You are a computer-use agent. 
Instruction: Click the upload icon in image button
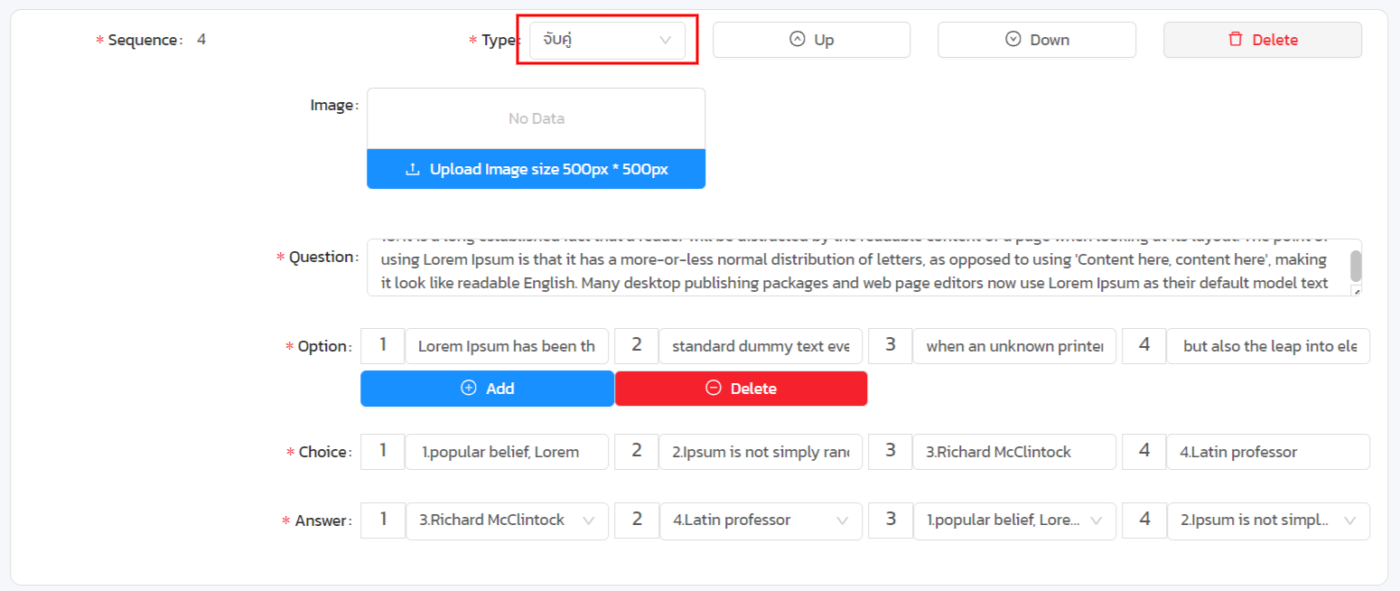click(412, 170)
